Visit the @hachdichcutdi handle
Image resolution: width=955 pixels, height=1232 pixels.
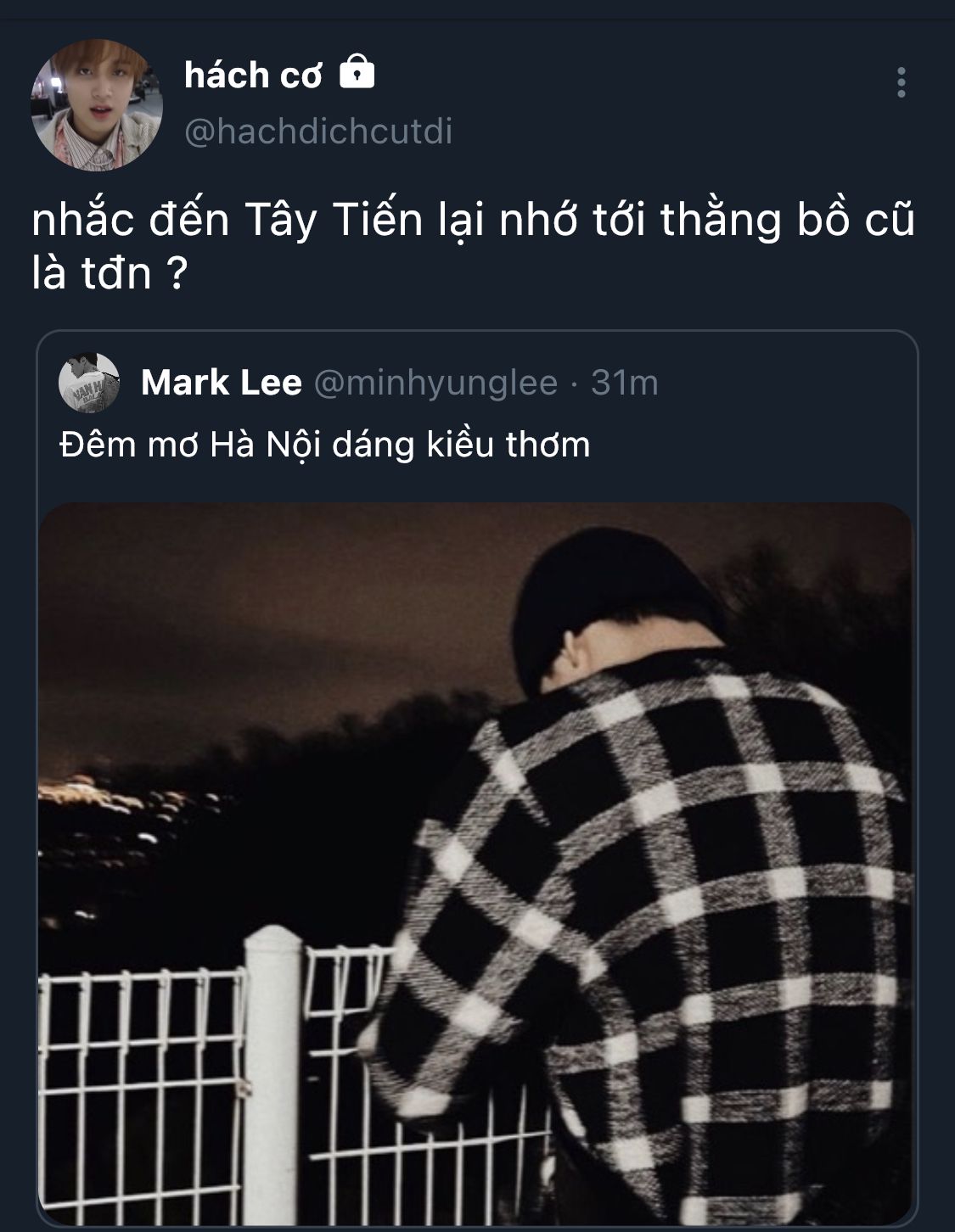318,132
